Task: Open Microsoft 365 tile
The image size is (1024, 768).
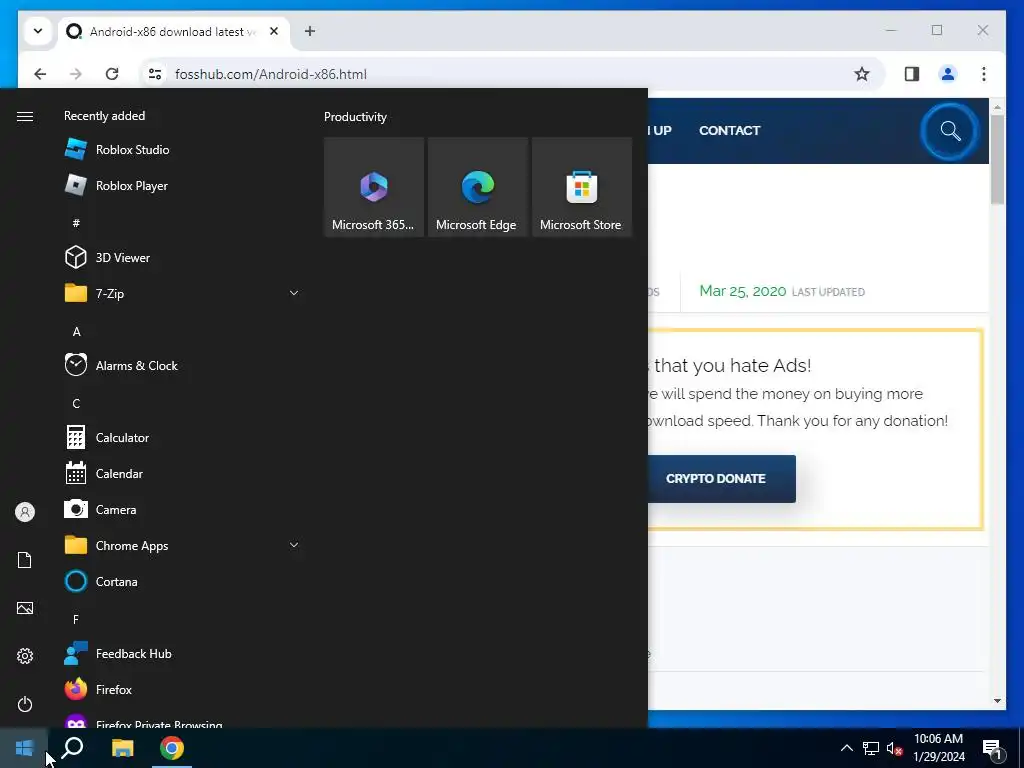Action: coord(374,187)
